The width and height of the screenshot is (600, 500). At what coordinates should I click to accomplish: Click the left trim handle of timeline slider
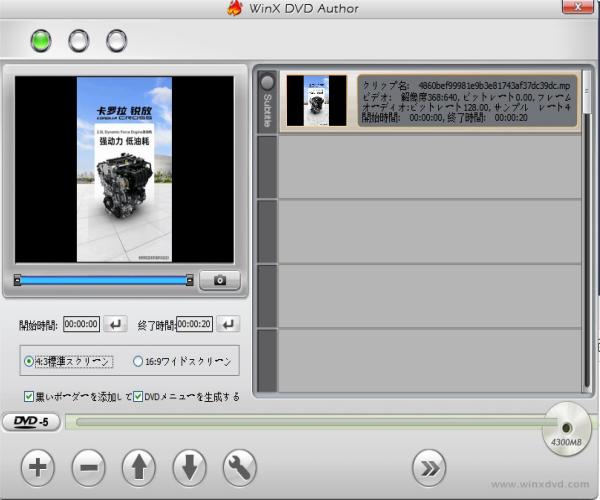click(17, 280)
